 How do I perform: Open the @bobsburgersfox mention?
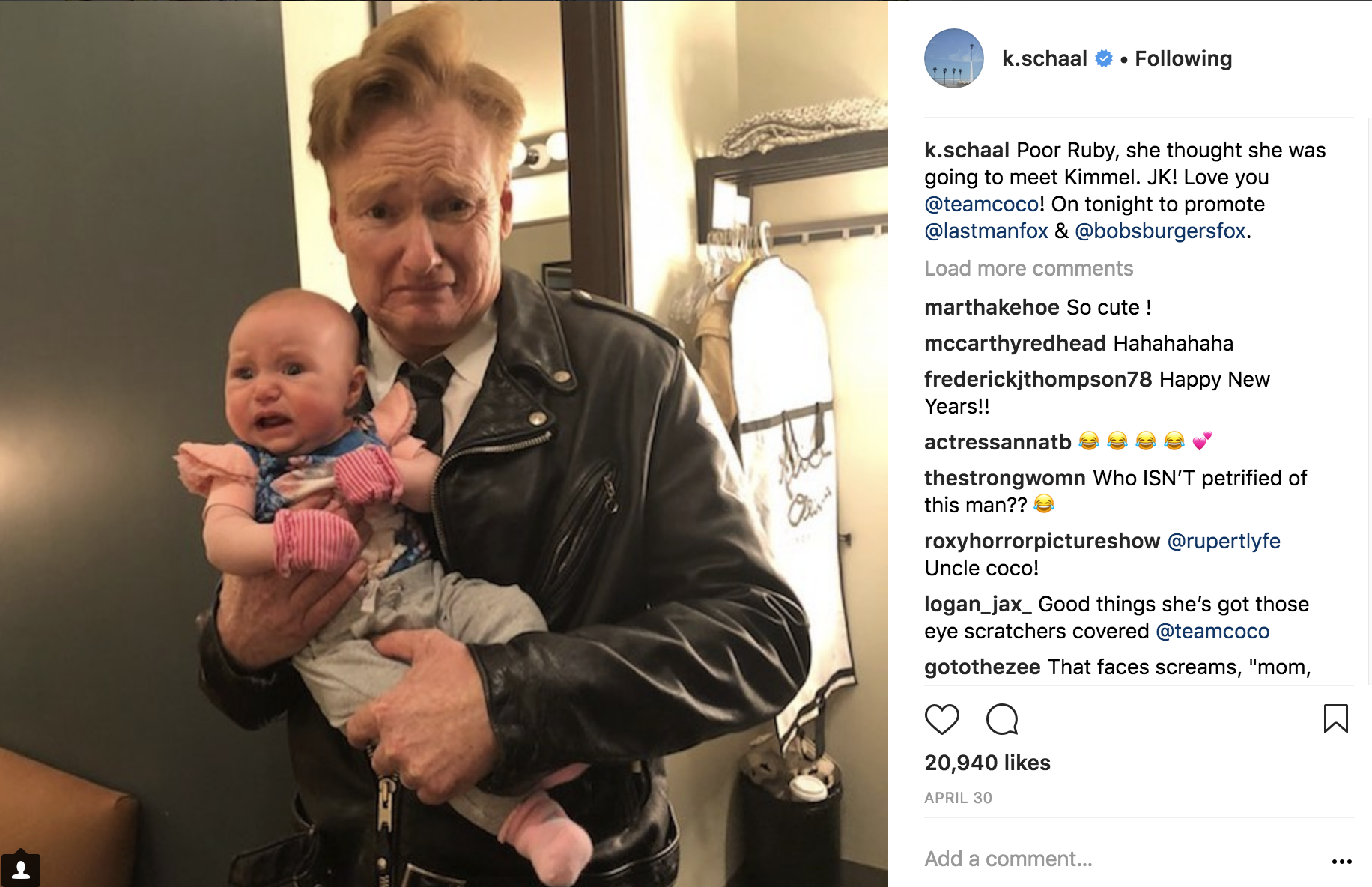[x=1160, y=231]
